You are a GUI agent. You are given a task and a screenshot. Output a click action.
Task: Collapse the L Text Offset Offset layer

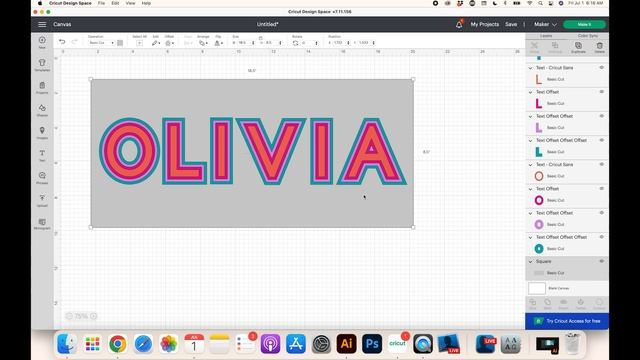(531, 116)
